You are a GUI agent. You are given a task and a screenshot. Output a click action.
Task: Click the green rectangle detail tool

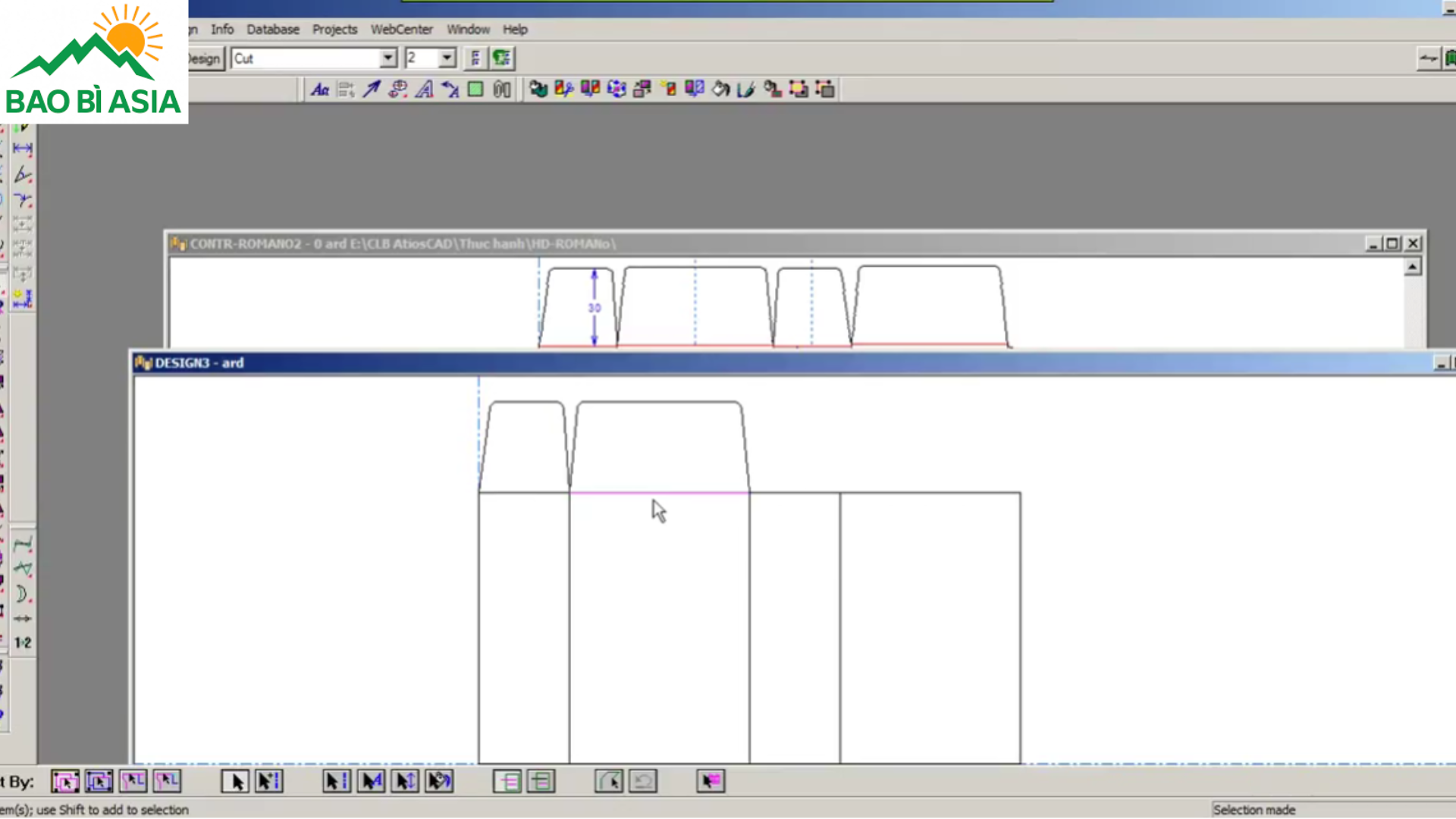point(475,89)
